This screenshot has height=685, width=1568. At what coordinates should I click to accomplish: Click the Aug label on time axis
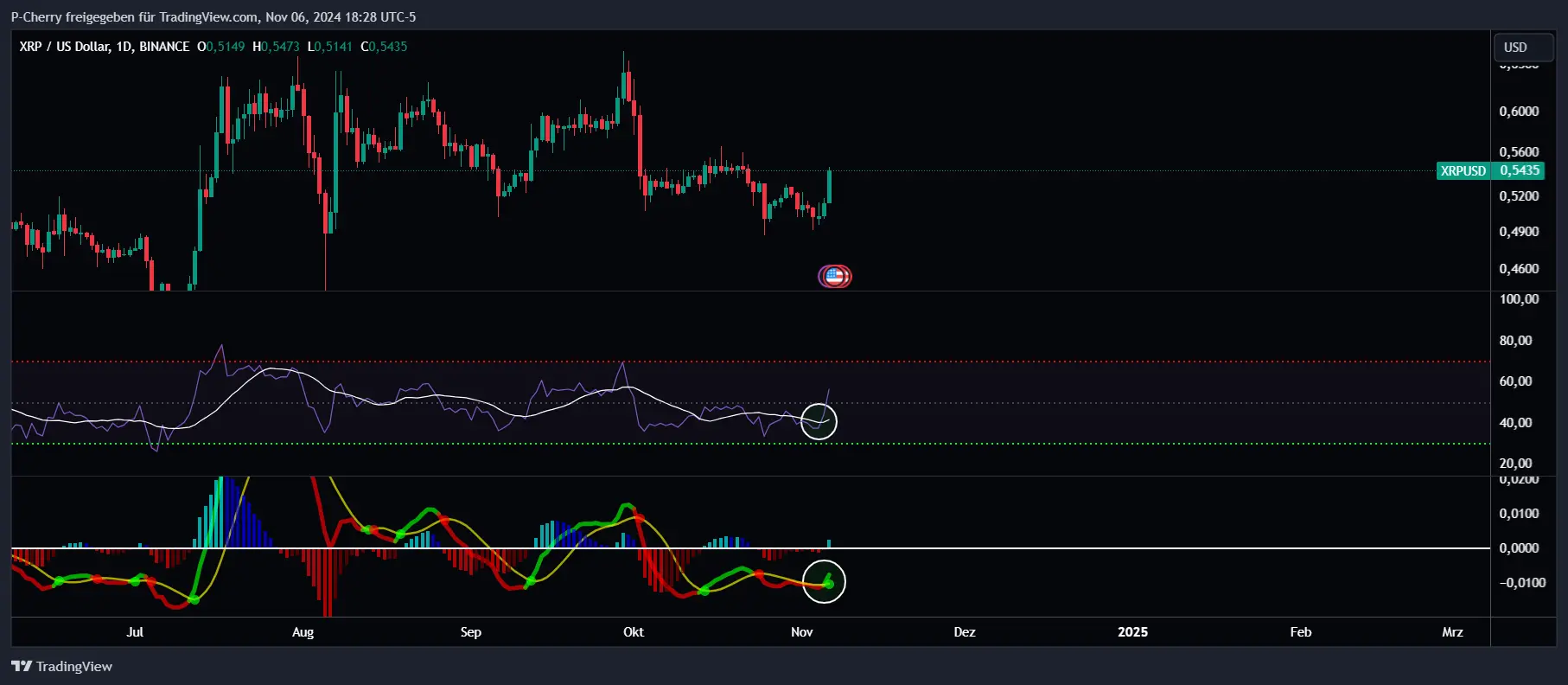(x=303, y=632)
